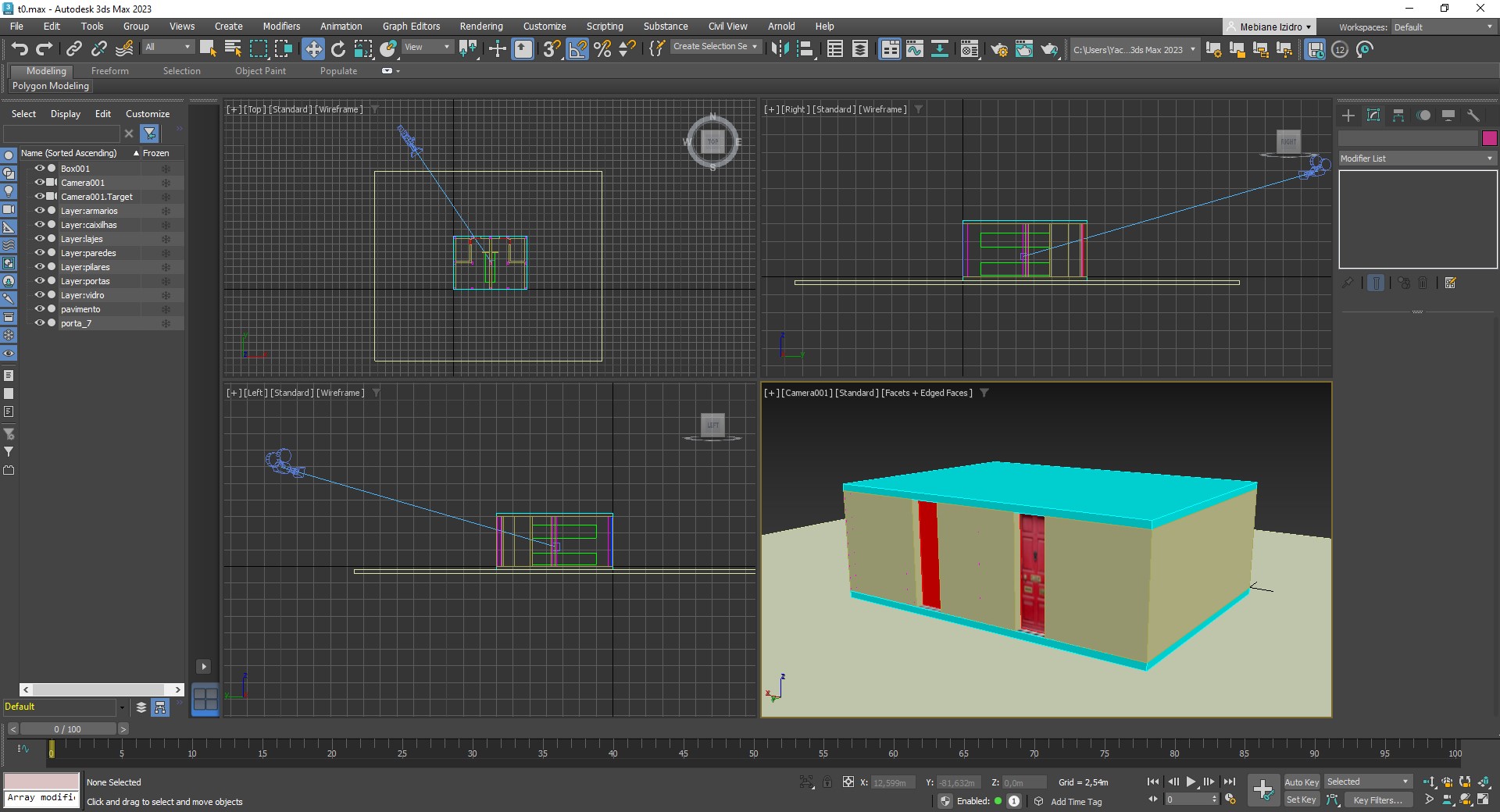Open the Utilities wrench panel
Viewport: 1500px width, 812px height.
point(1473,116)
